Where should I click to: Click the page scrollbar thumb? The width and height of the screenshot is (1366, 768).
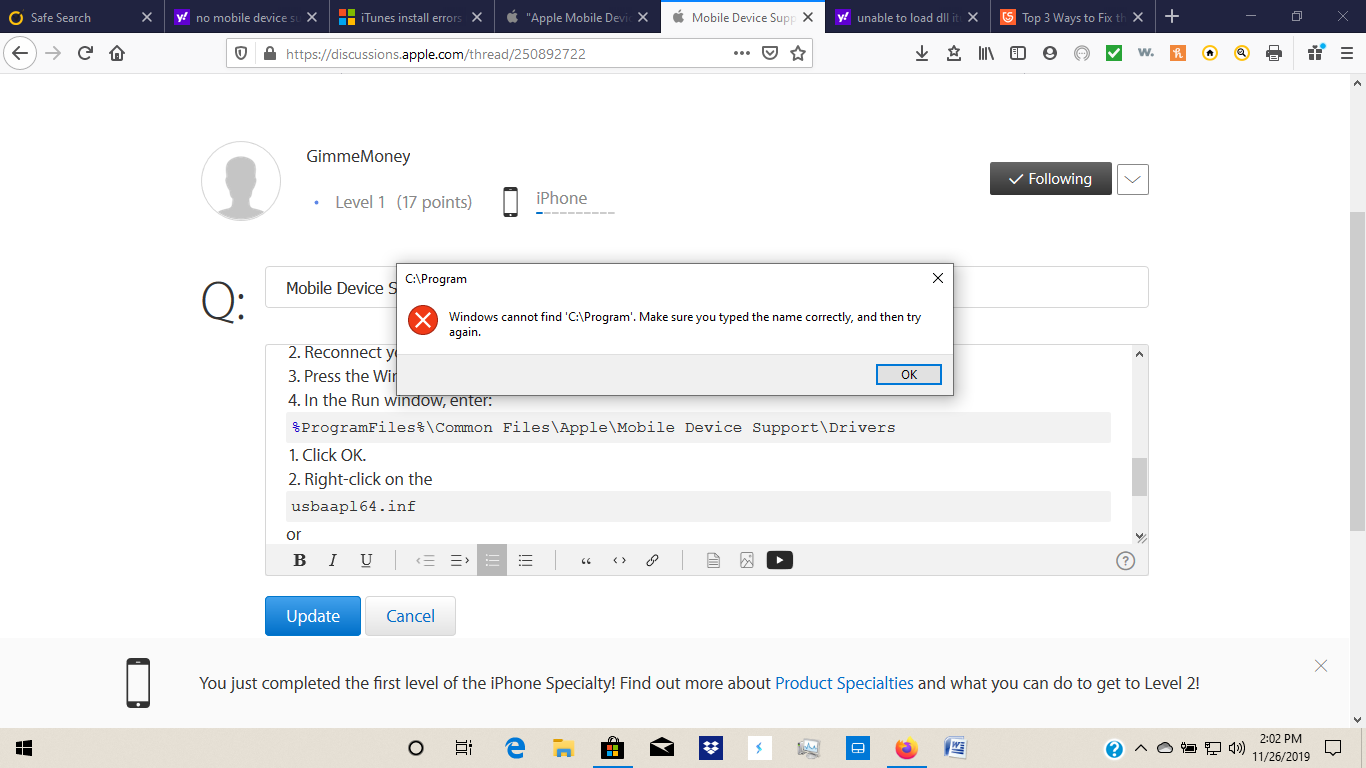click(1357, 369)
